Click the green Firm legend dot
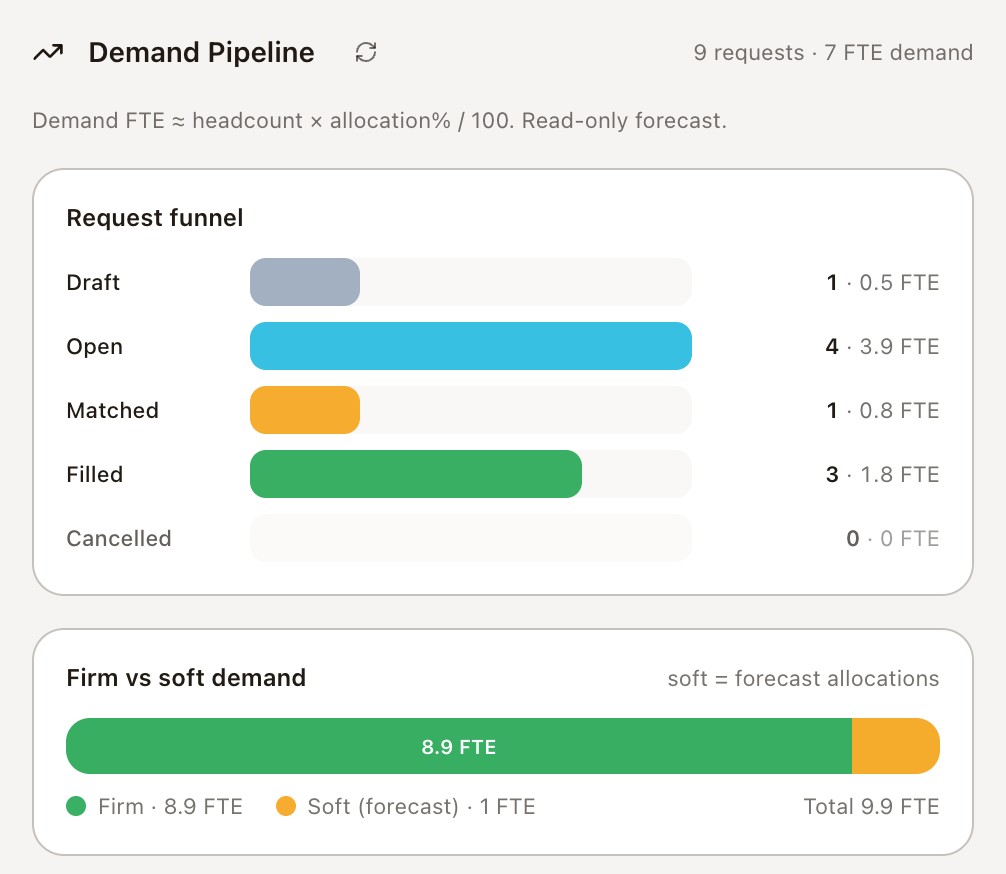Screen dimensions: 1006x874 pos(76,806)
